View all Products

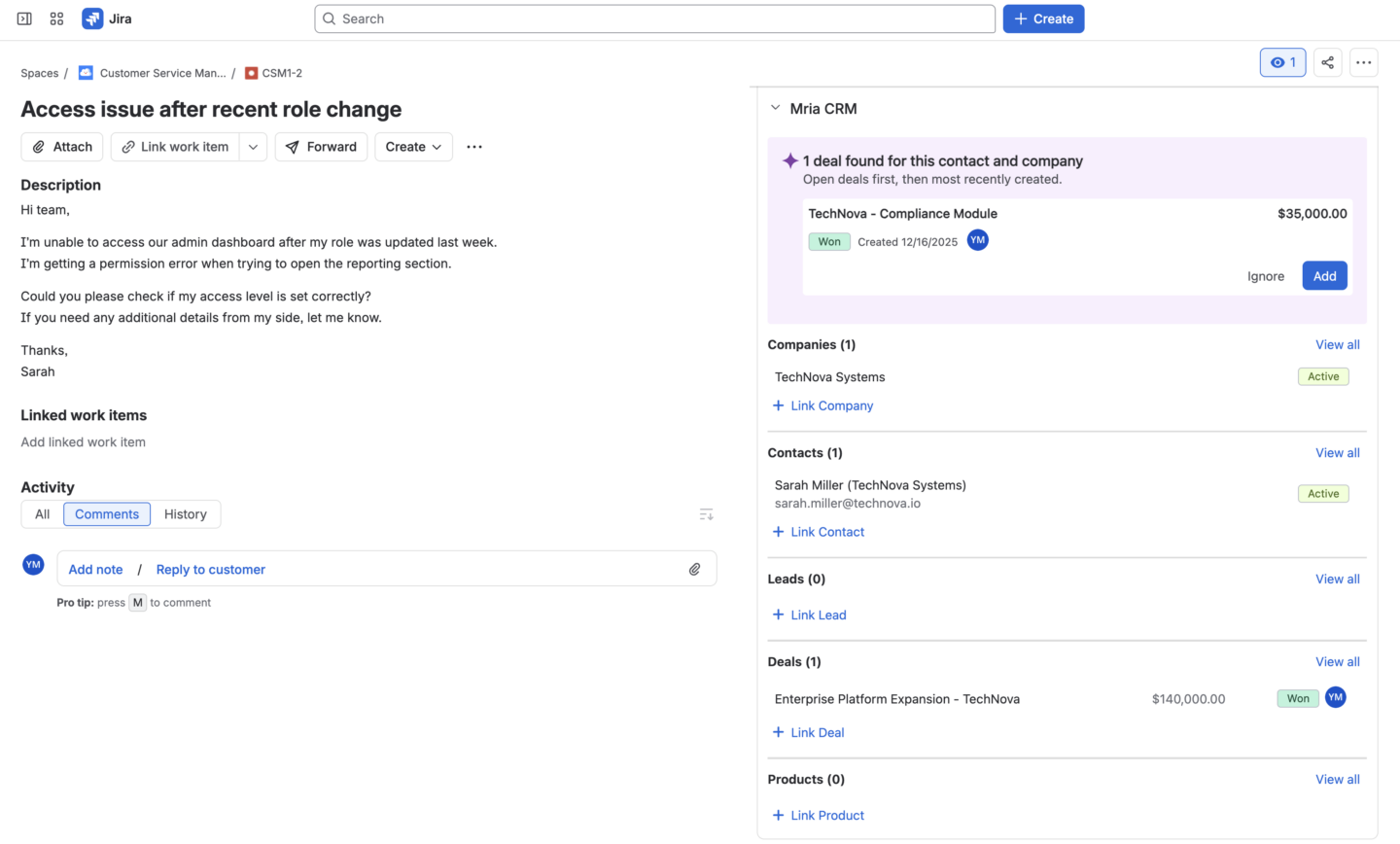[x=1338, y=779]
